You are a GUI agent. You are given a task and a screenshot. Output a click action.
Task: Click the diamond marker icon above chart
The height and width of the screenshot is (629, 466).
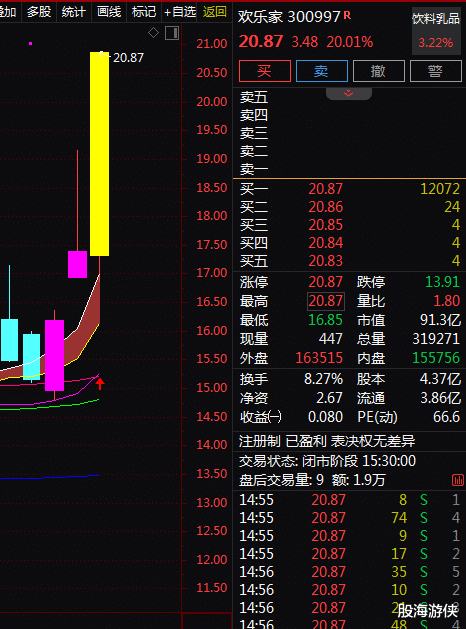click(153, 33)
